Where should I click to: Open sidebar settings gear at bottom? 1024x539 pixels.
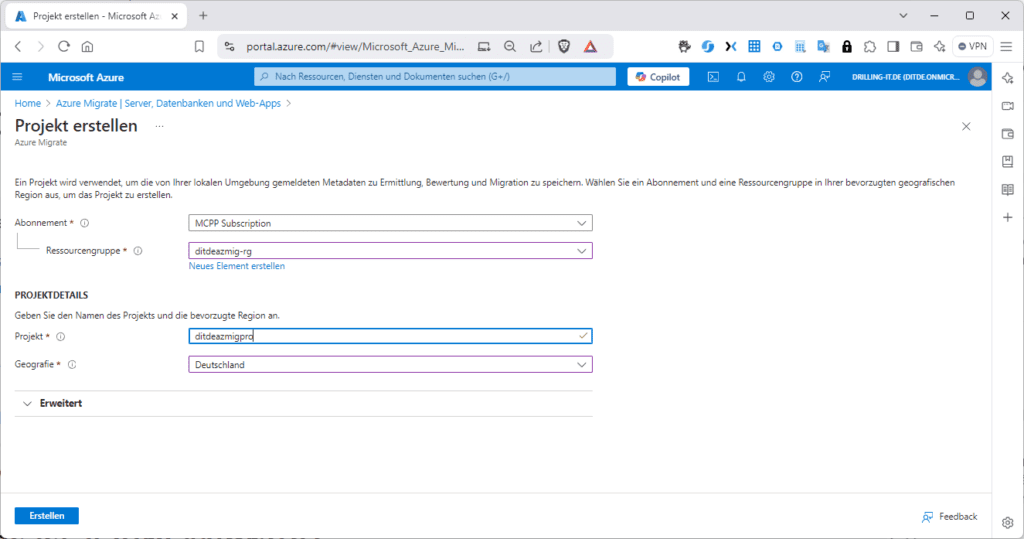(x=1008, y=523)
